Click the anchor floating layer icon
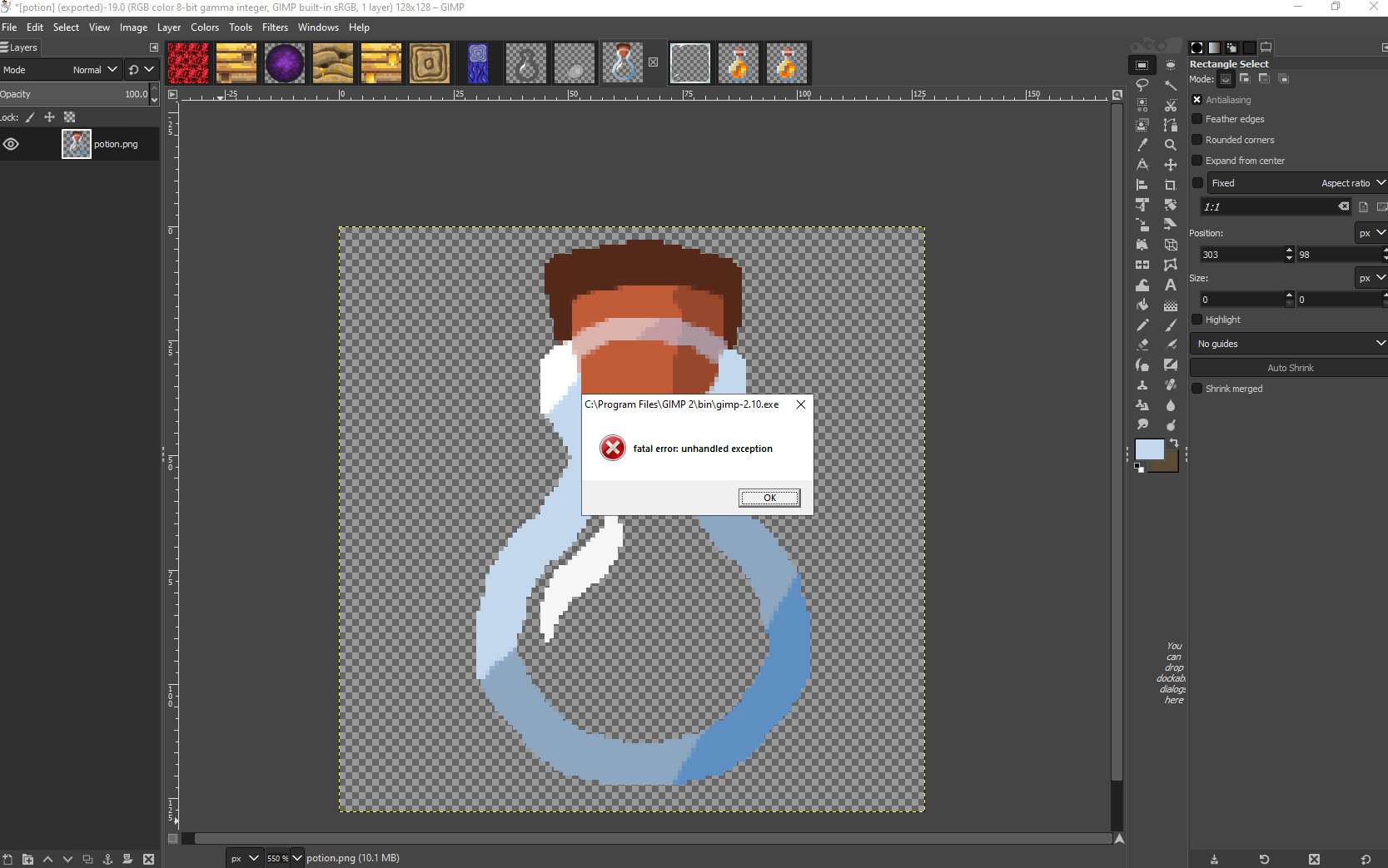Image resolution: width=1388 pixels, height=868 pixels. pos(107,859)
